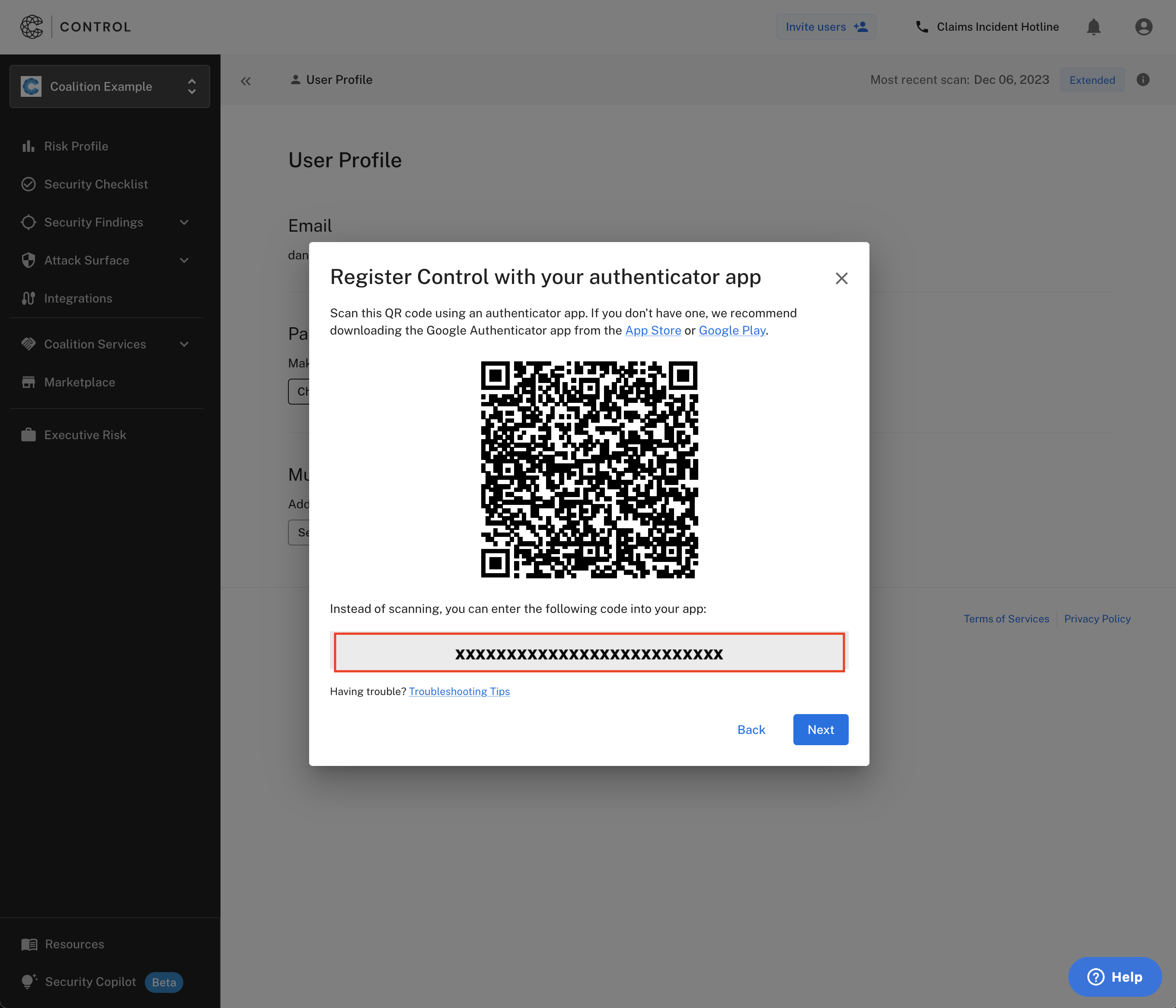The width and height of the screenshot is (1176, 1008).
Task: Expand the Coalition Services chevron
Action: click(184, 345)
